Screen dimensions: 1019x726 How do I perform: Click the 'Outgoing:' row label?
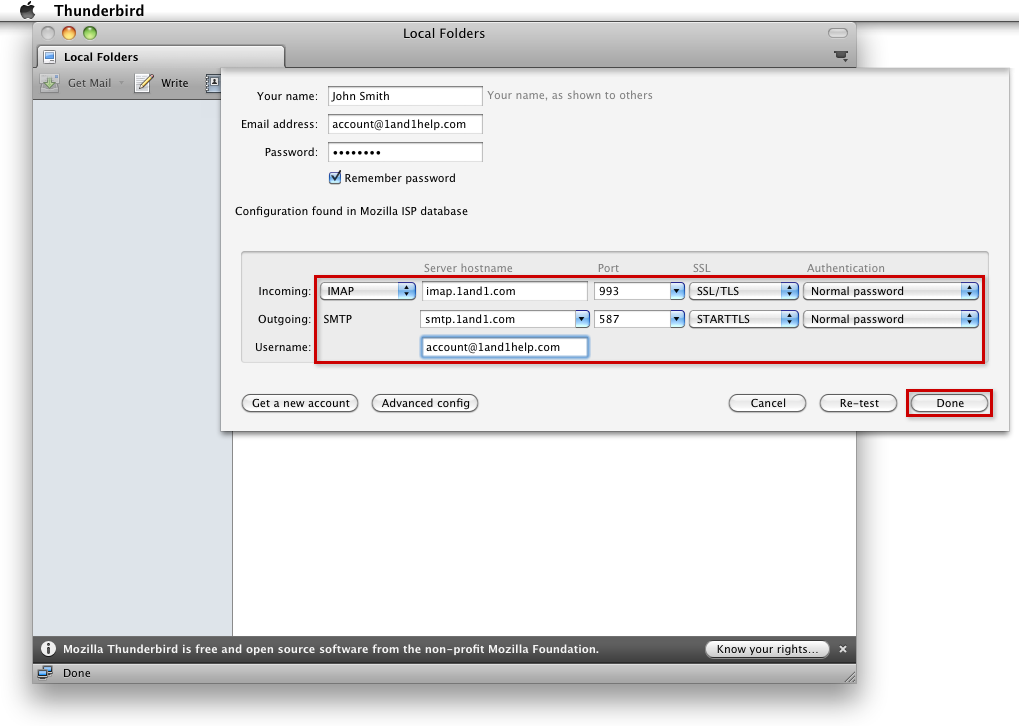[x=284, y=319]
